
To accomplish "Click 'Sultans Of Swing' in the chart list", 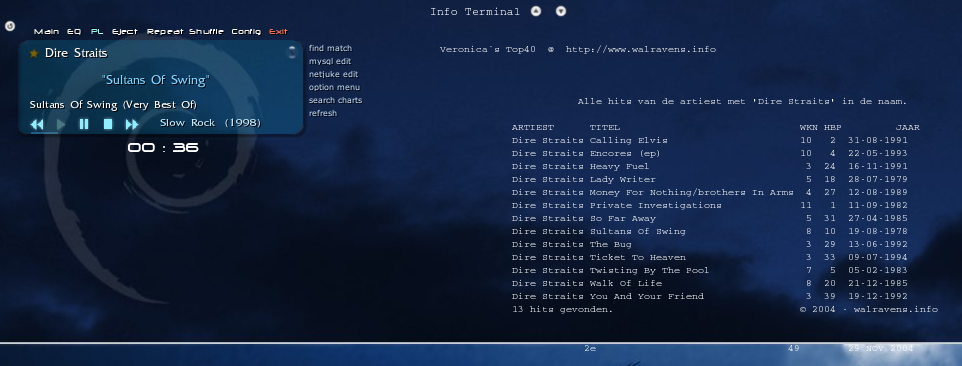I will pos(637,232).
